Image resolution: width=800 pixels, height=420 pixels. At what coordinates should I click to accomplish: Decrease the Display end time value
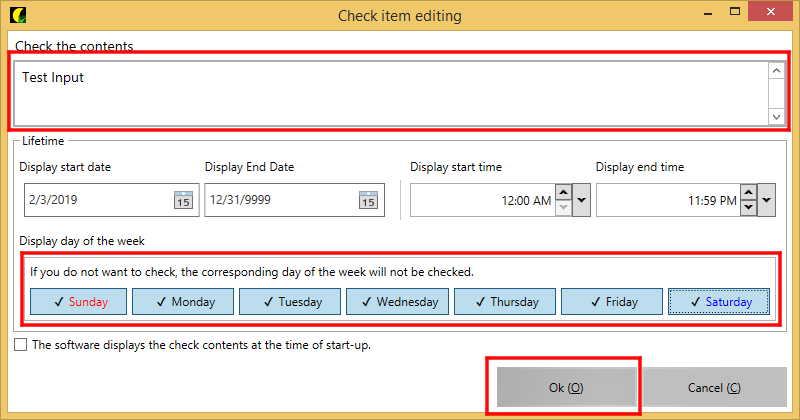coord(749,208)
